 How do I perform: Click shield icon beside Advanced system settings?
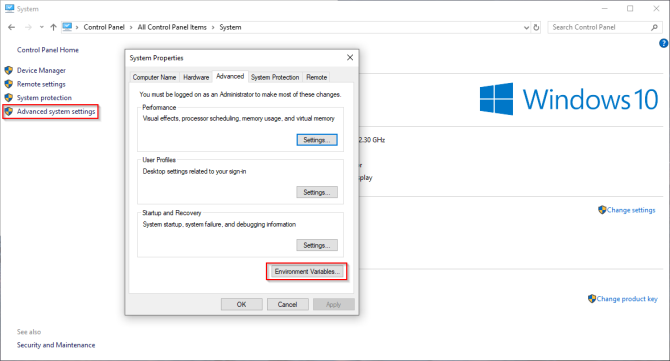point(9,112)
